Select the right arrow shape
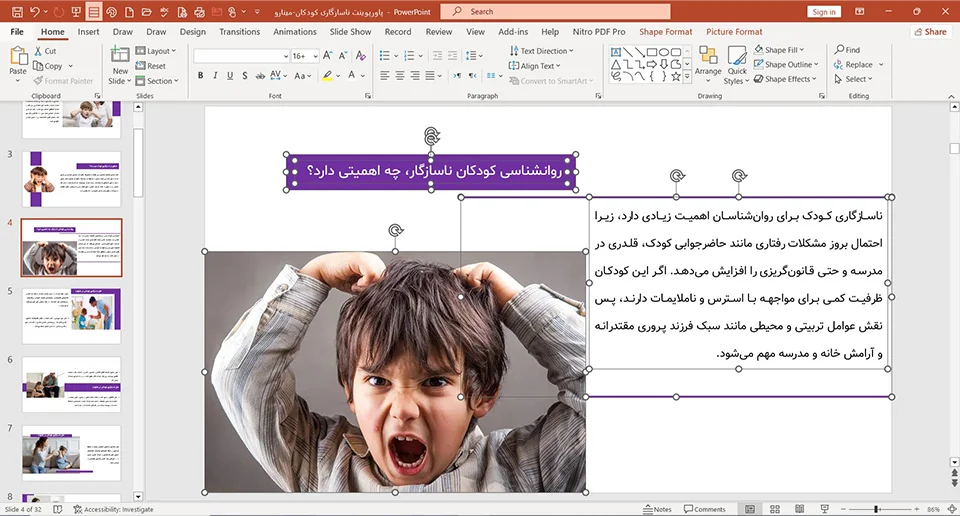Viewport: 960px width, 516px height. tap(652, 64)
